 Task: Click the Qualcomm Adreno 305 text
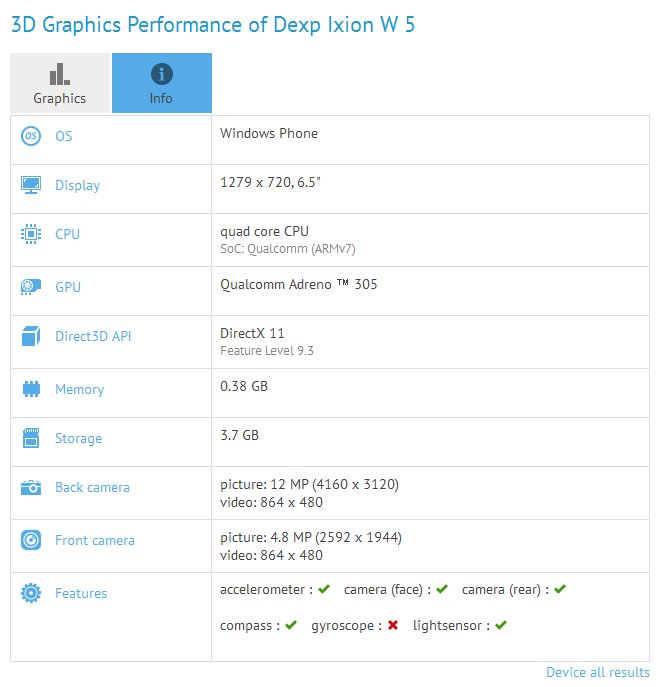(x=298, y=284)
